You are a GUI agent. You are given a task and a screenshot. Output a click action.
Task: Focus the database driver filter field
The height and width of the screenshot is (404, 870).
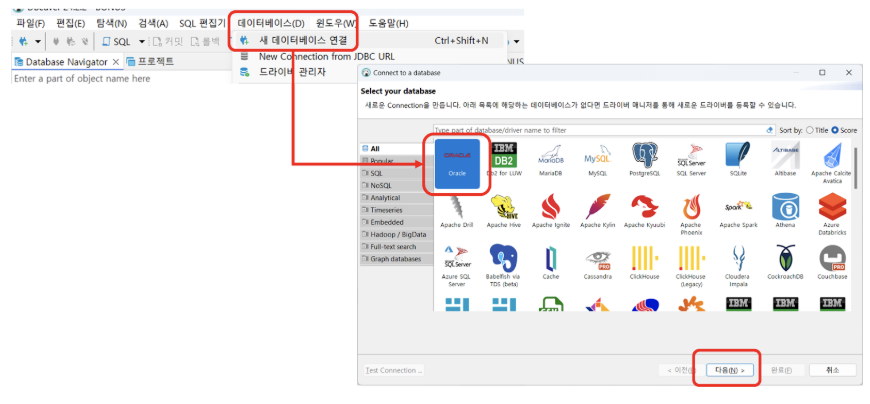coord(600,130)
